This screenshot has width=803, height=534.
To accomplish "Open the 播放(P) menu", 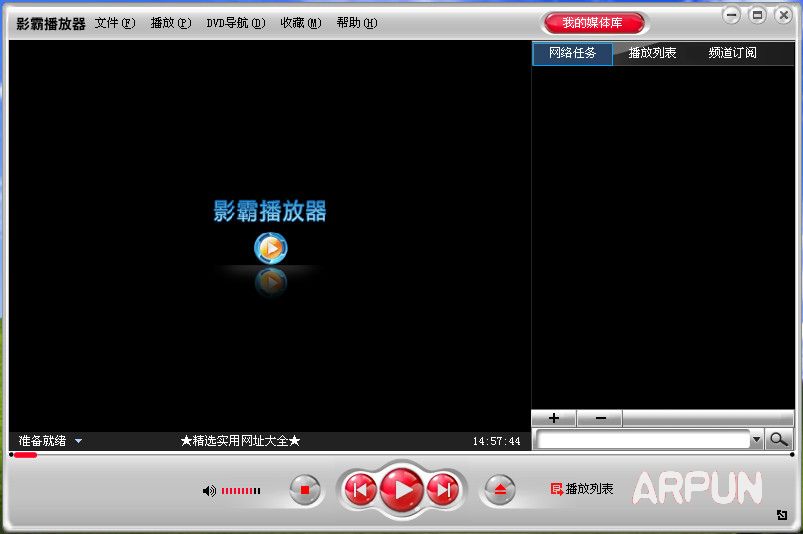I will pos(171,23).
